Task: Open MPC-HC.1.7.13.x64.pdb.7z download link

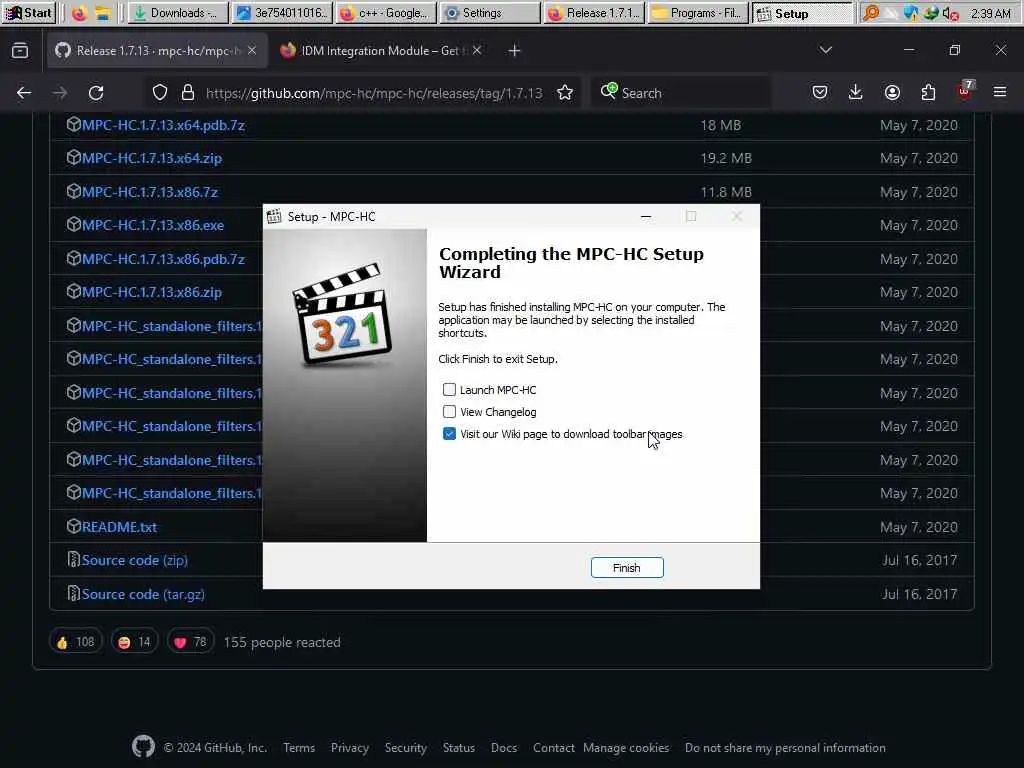Action: [x=163, y=125]
